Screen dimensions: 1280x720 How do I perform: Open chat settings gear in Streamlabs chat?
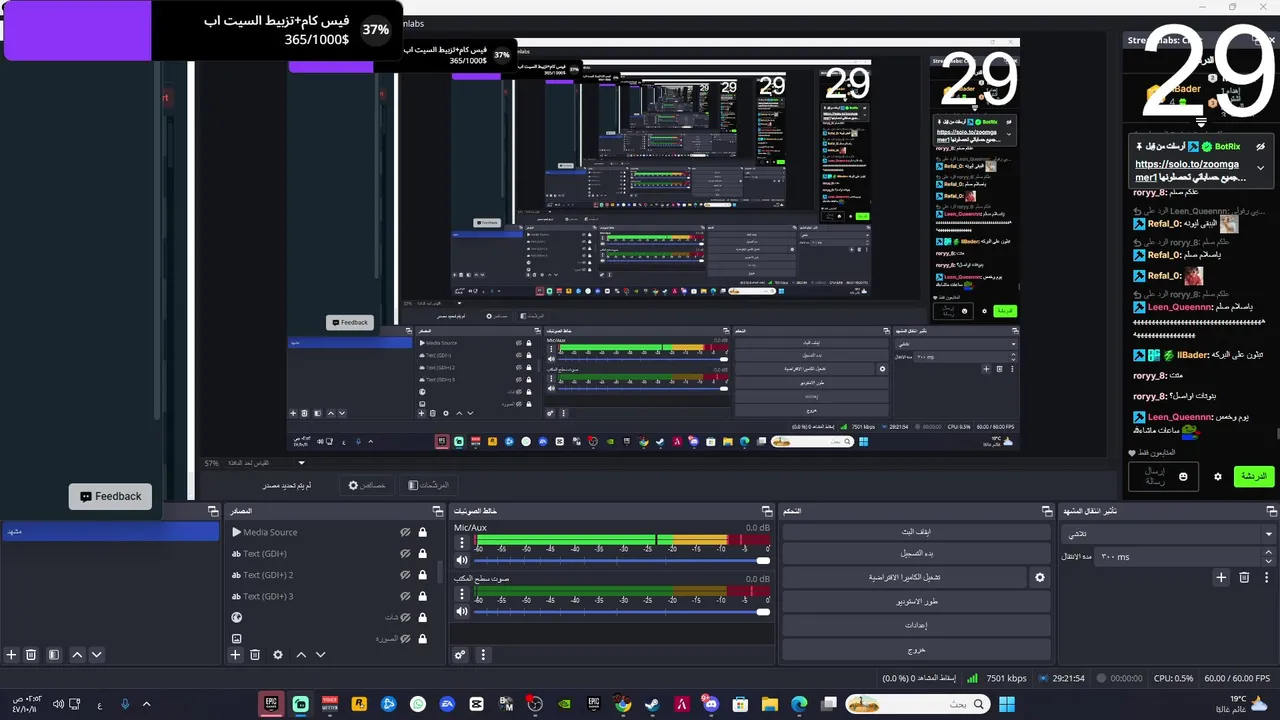point(1217,477)
